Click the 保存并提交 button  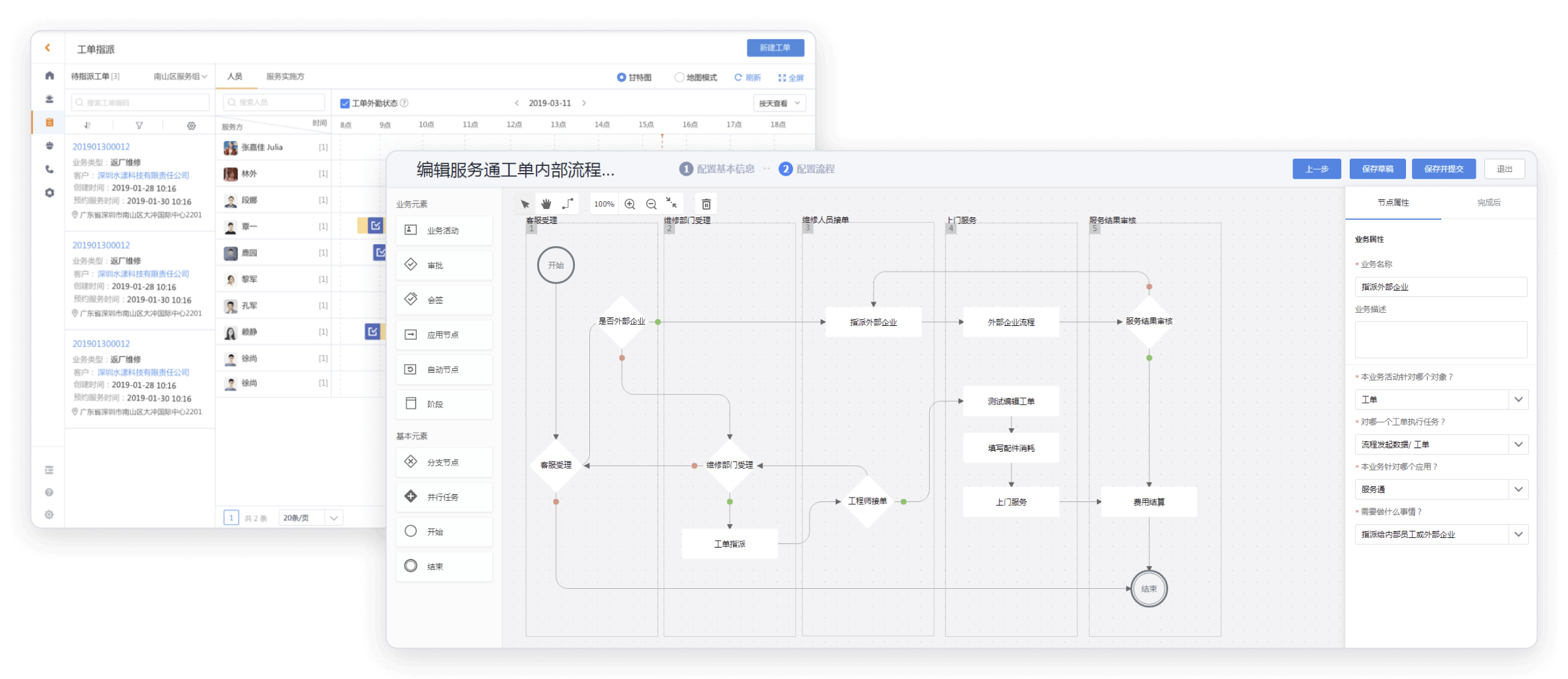tap(1444, 168)
